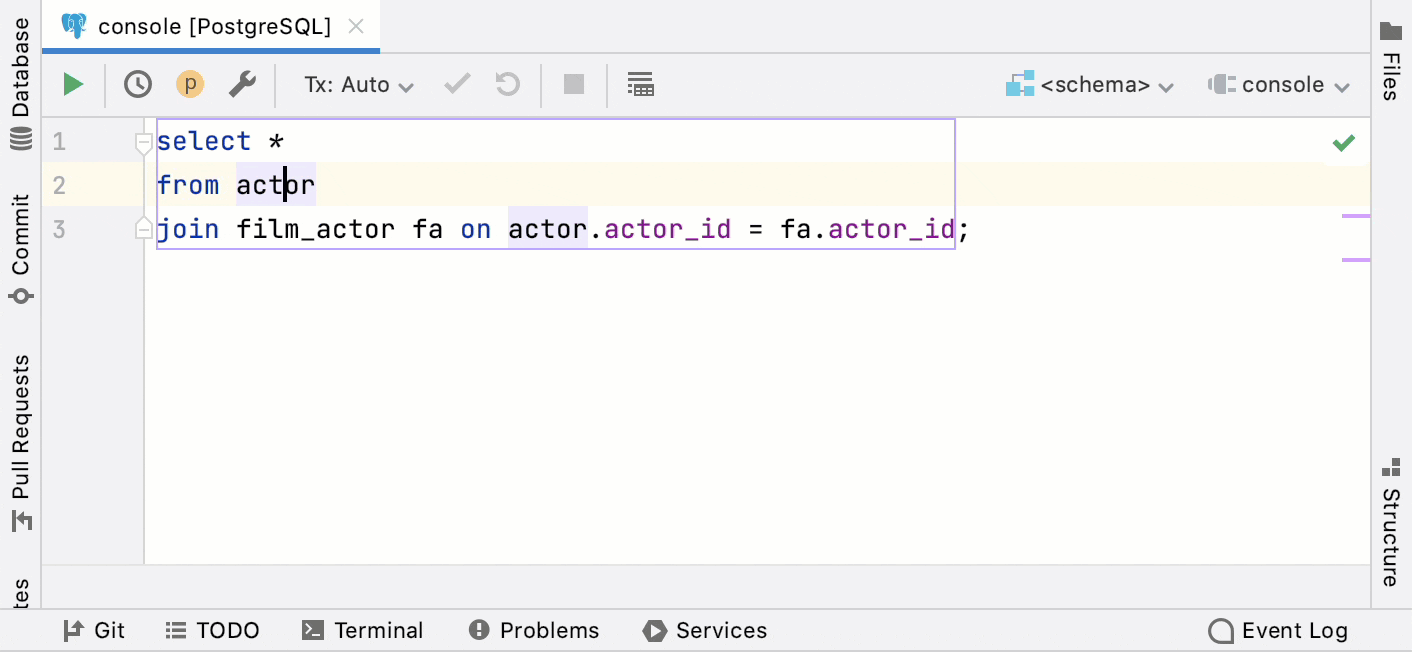Open console settings with the wrench icon

click(242, 84)
